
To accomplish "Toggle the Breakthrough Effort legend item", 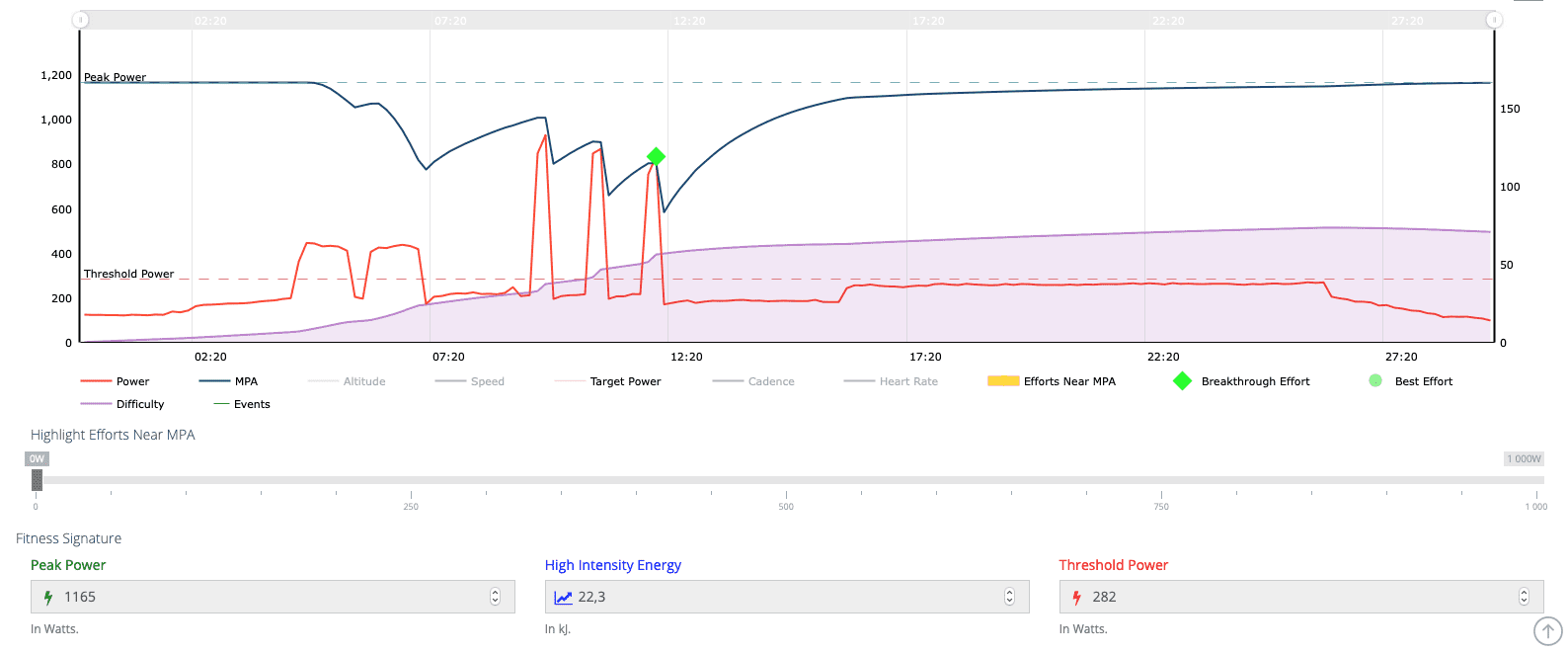I will tap(1254, 381).
